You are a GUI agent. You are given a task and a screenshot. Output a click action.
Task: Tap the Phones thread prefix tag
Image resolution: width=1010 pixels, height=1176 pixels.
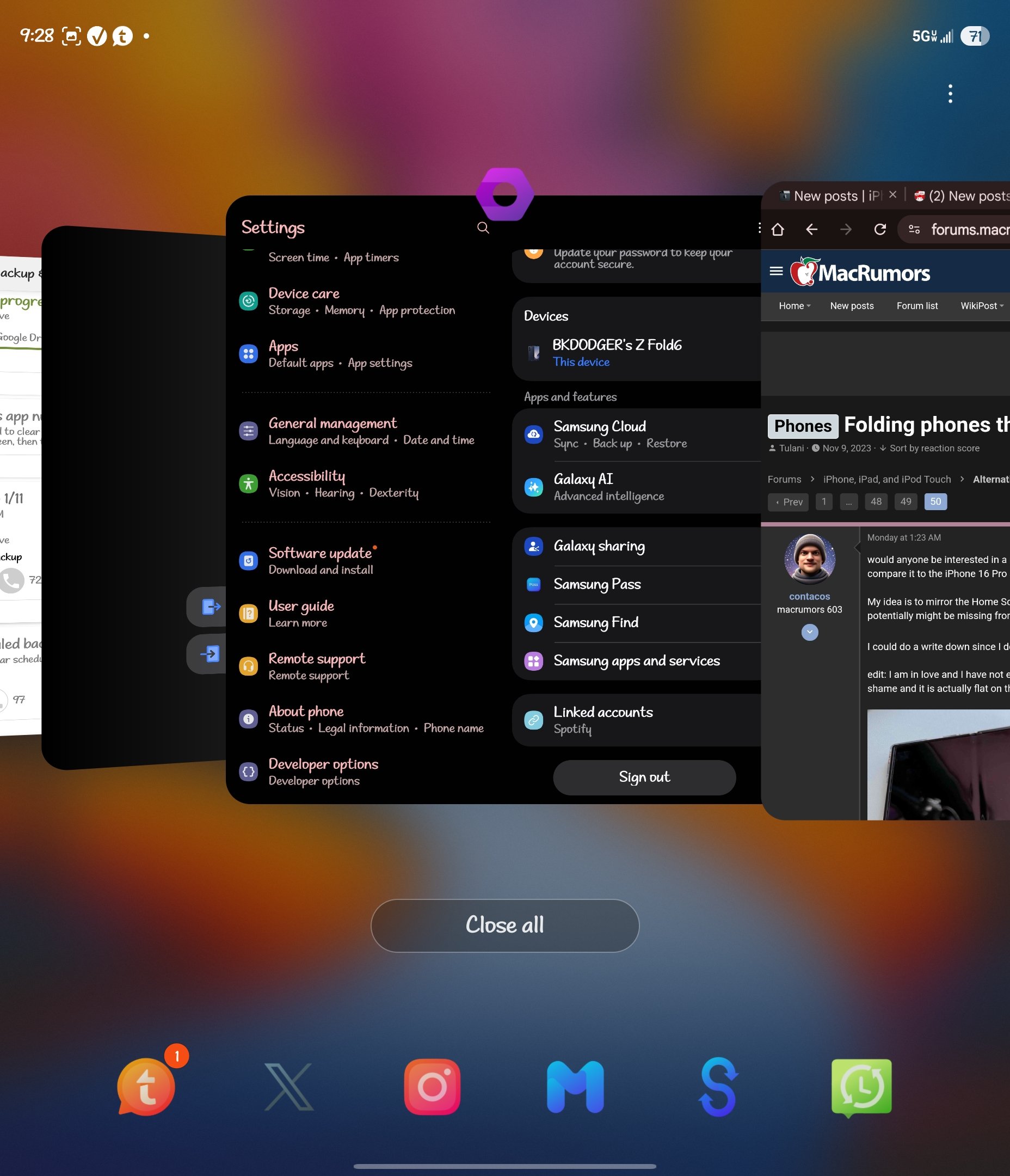tap(802, 426)
